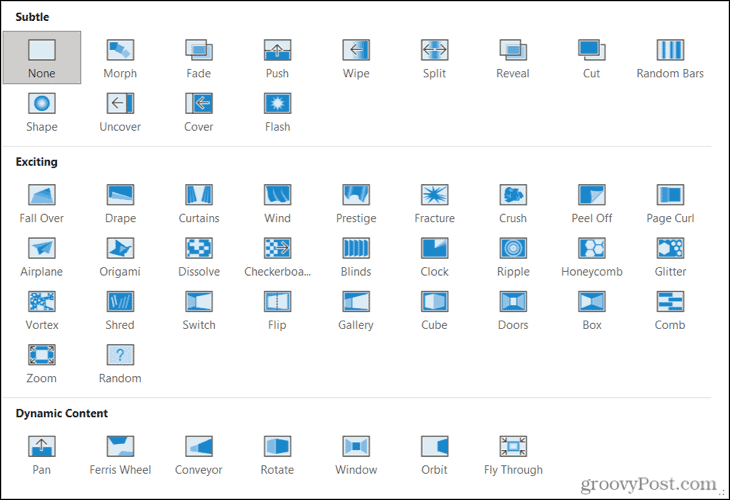Select the Checkerboard transition
The width and height of the screenshot is (730, 500).
pos(277,257)
